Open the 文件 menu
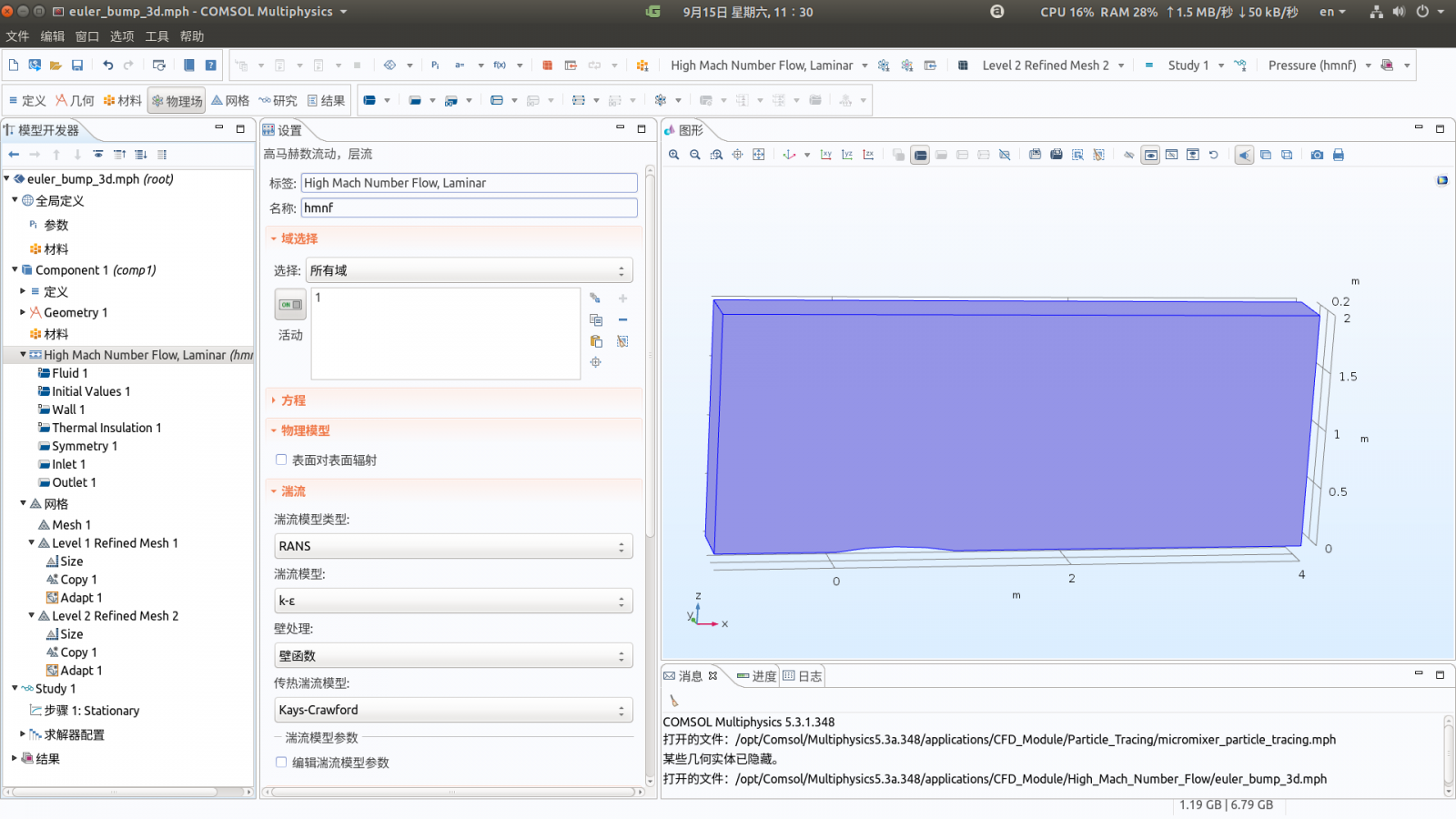Viewport: 1456px width, 819px height. [17, 36]
